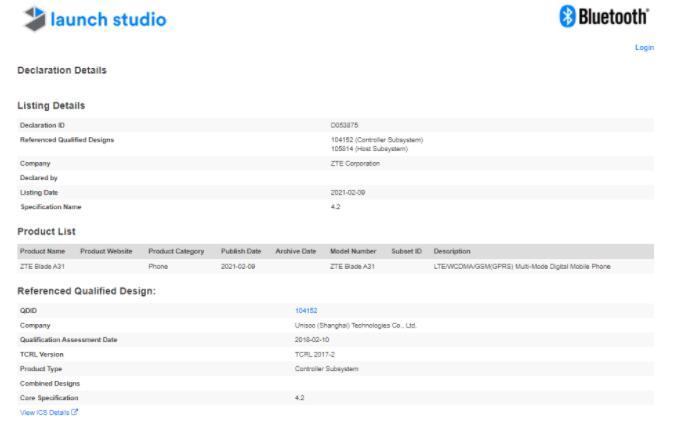The width and height of the screenshot is (673, 428).
Task: Click the Qualification Assessment Date label
Action: (68, 340)
